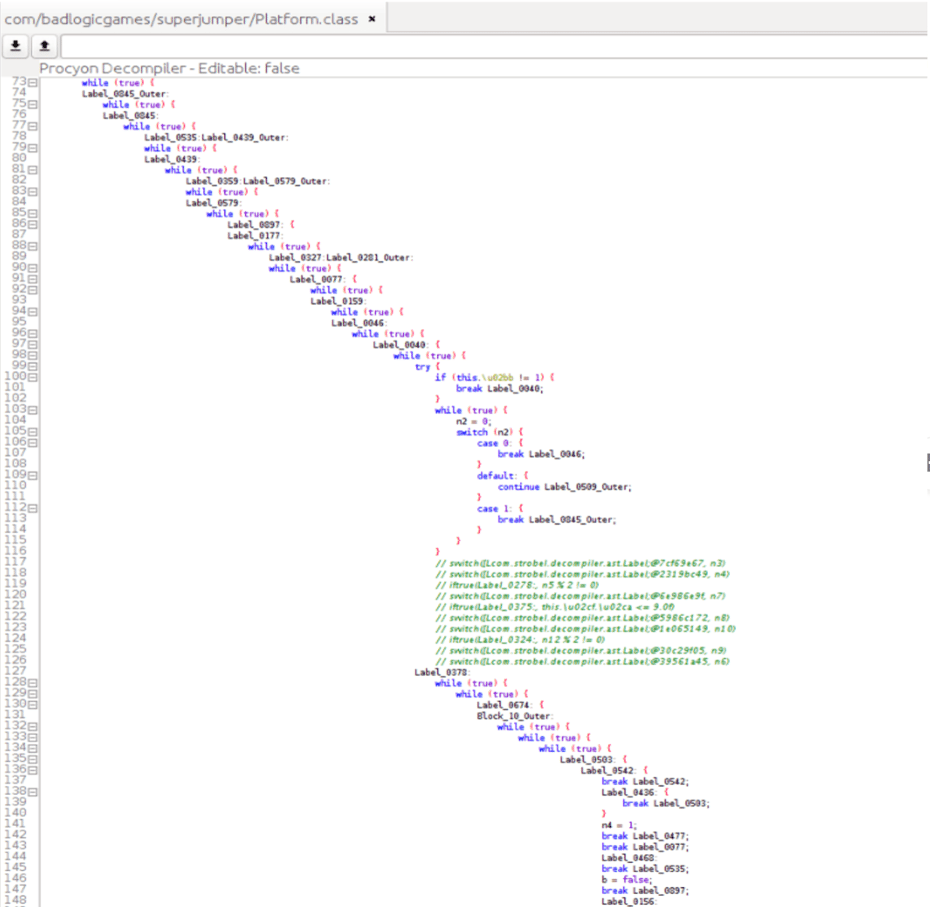This screenshot has width=930, height=907.
Task: Click line 101 'break Label_0040' statement
Action: [x=499, y=388]
